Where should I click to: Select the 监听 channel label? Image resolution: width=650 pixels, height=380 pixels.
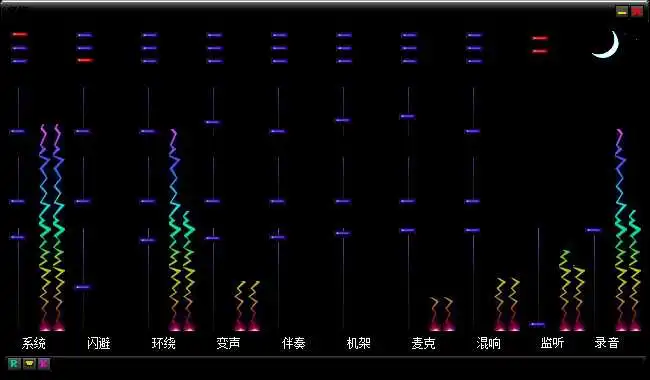[x=552, y=343]
